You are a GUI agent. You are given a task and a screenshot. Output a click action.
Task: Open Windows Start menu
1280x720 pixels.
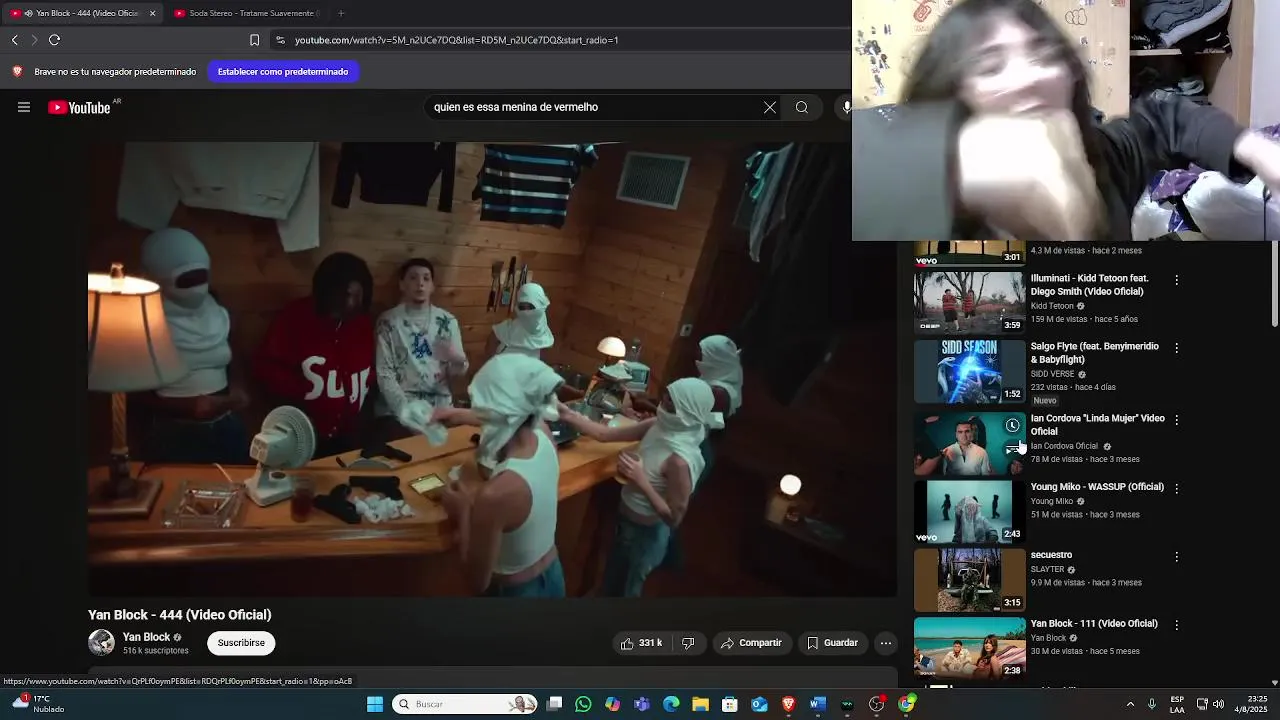(375, 704)
